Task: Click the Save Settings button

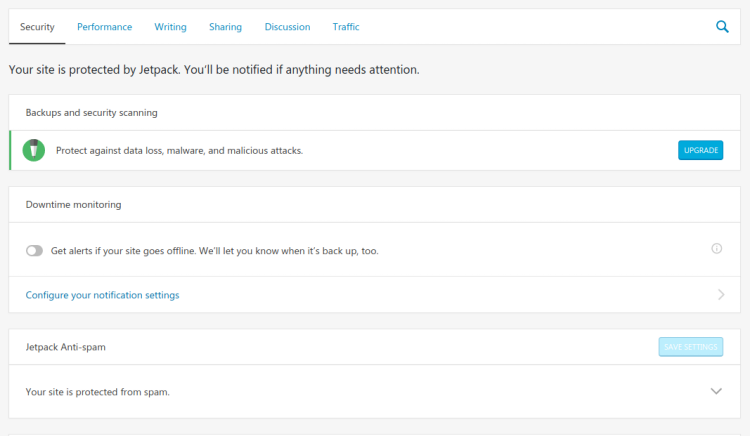Action: (x=690, y=347)
